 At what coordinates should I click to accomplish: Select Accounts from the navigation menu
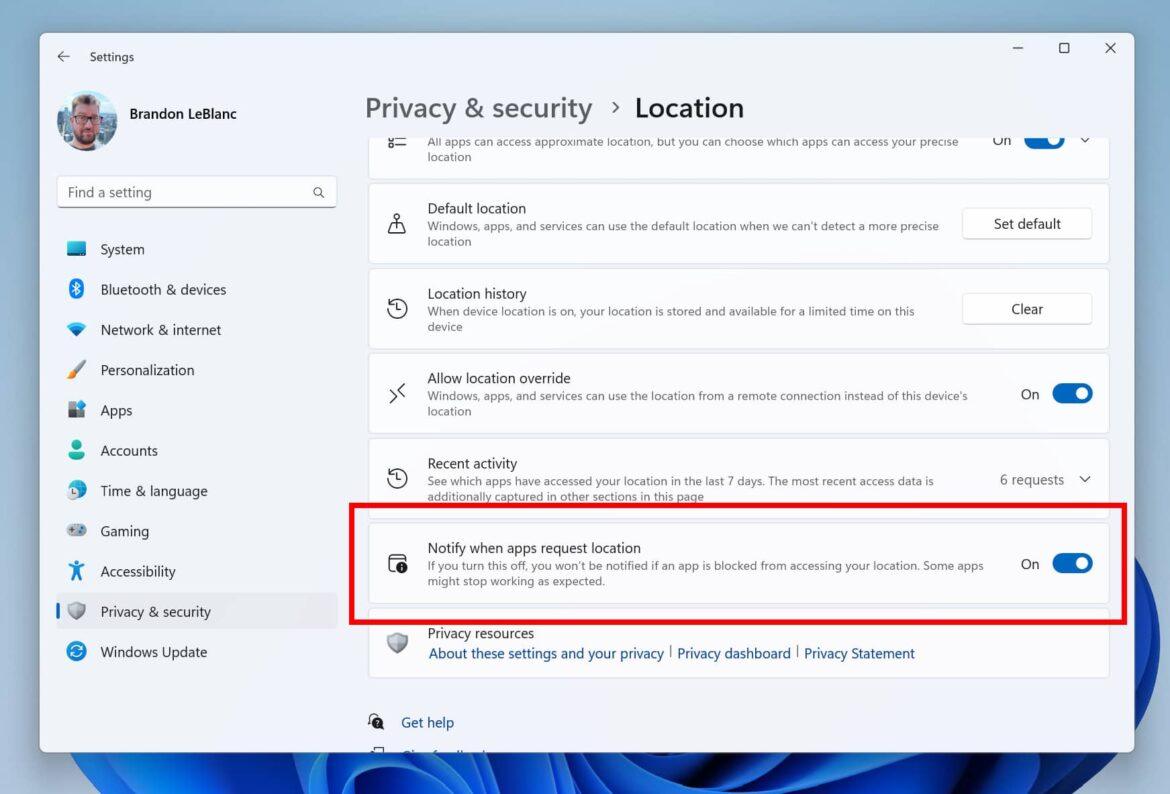click(x=130, y=450)
